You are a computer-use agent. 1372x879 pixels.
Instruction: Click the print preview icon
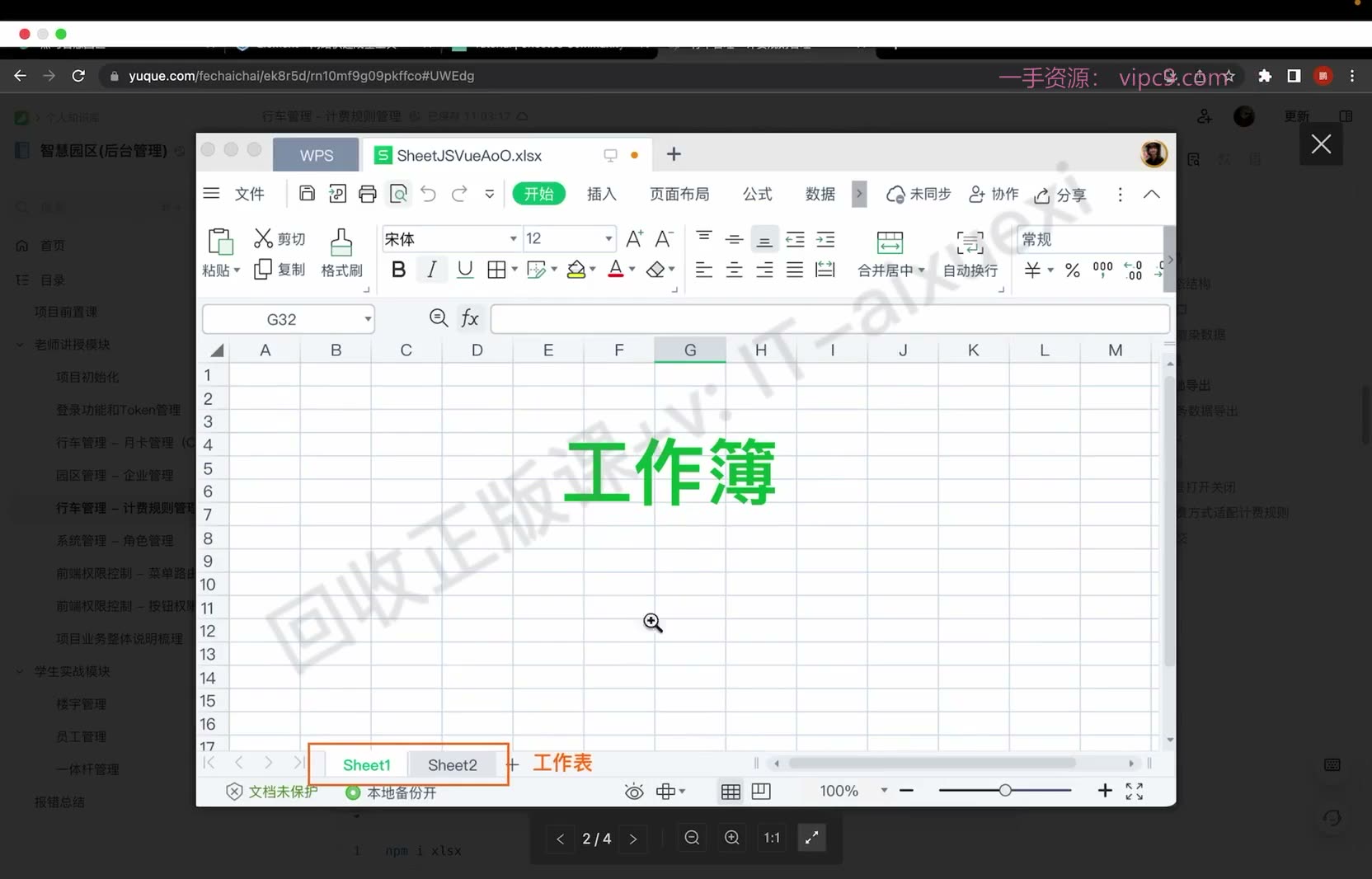tap(398, 194)
